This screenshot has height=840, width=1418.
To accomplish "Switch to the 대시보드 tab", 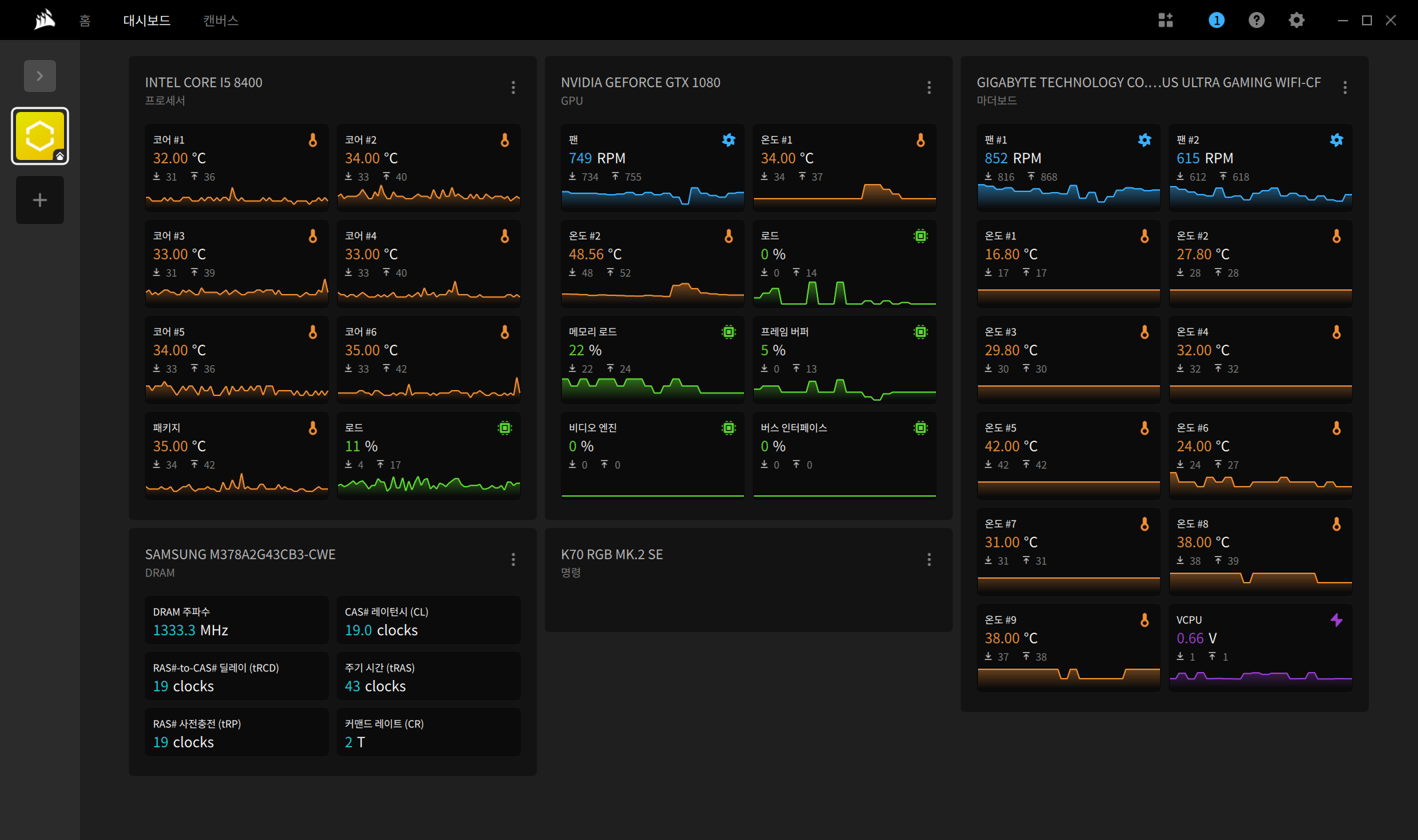I will [147, 21].
